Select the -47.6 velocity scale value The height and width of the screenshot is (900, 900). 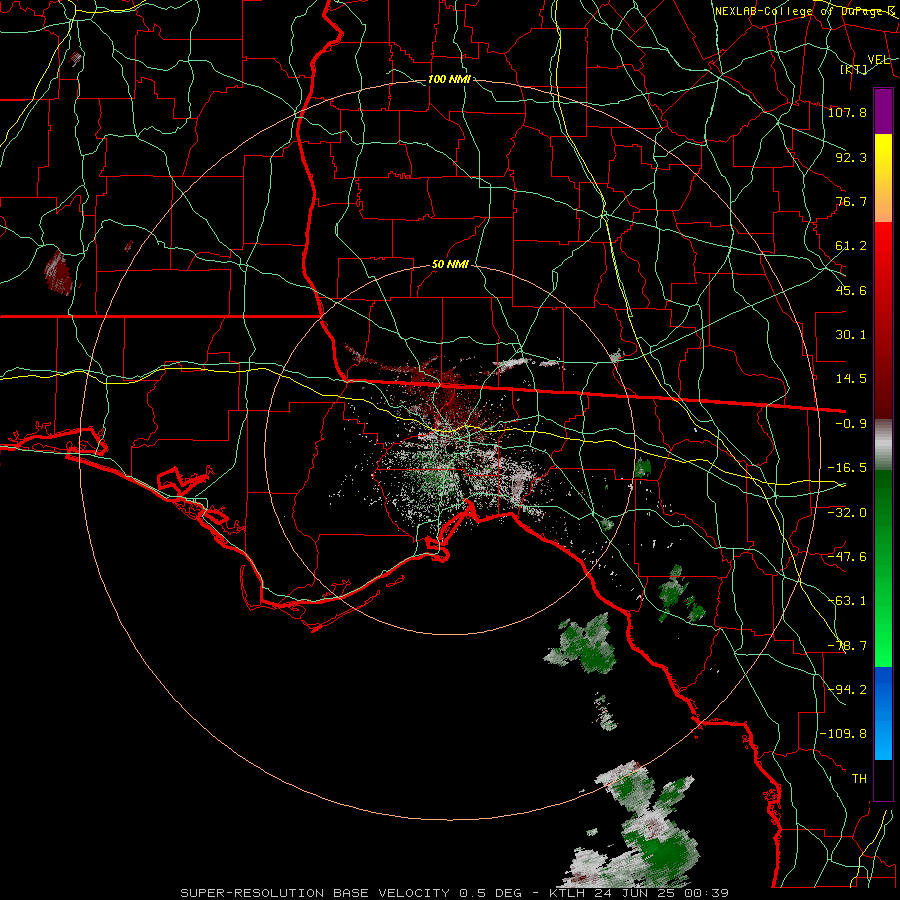[x=847, y=557]
